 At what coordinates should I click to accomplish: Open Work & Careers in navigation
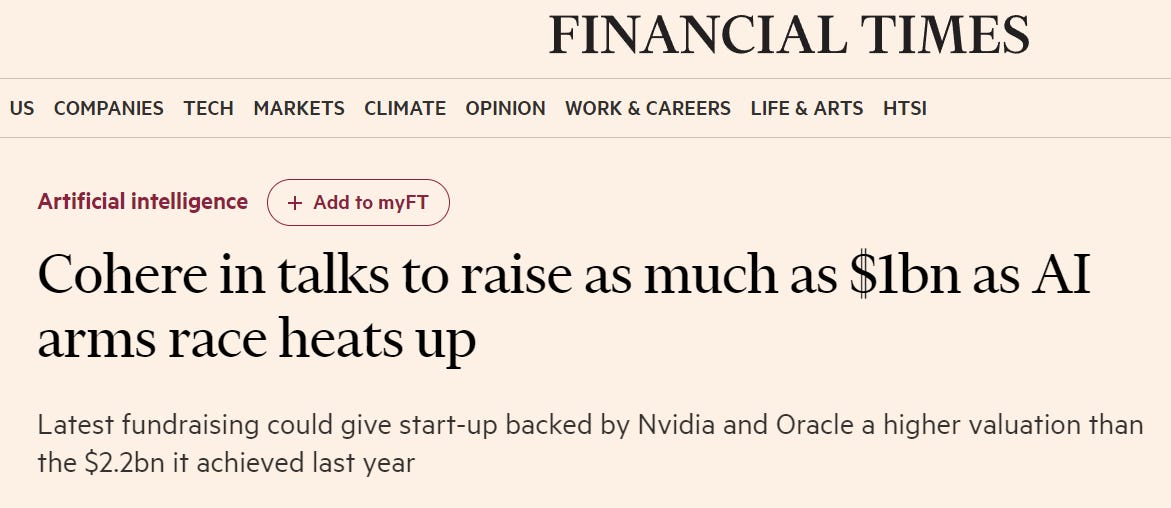click(647, 109)
